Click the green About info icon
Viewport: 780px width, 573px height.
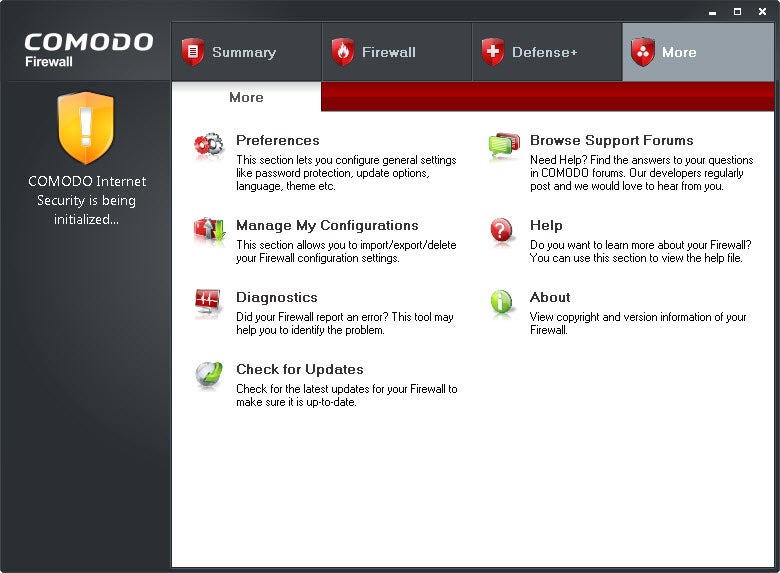click(x=501, y=302)
